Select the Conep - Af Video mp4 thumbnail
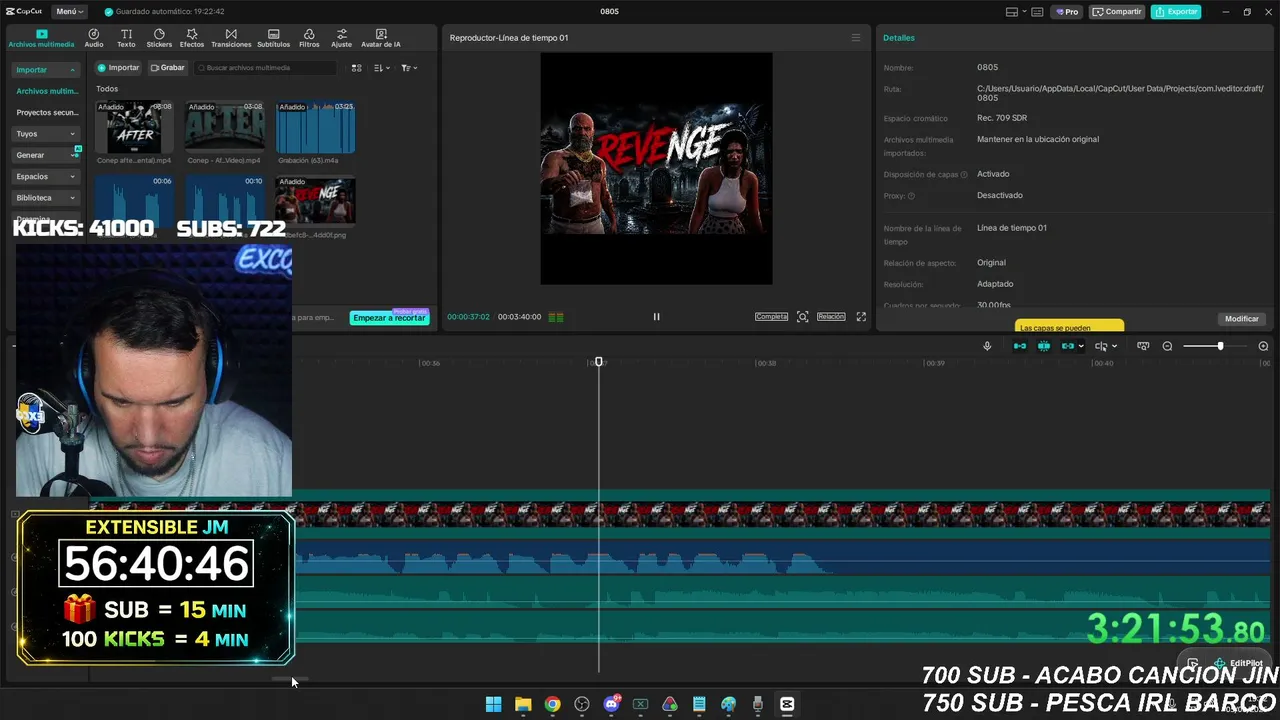The height and width of the screenshot is (720, 1280). (225, 126)
